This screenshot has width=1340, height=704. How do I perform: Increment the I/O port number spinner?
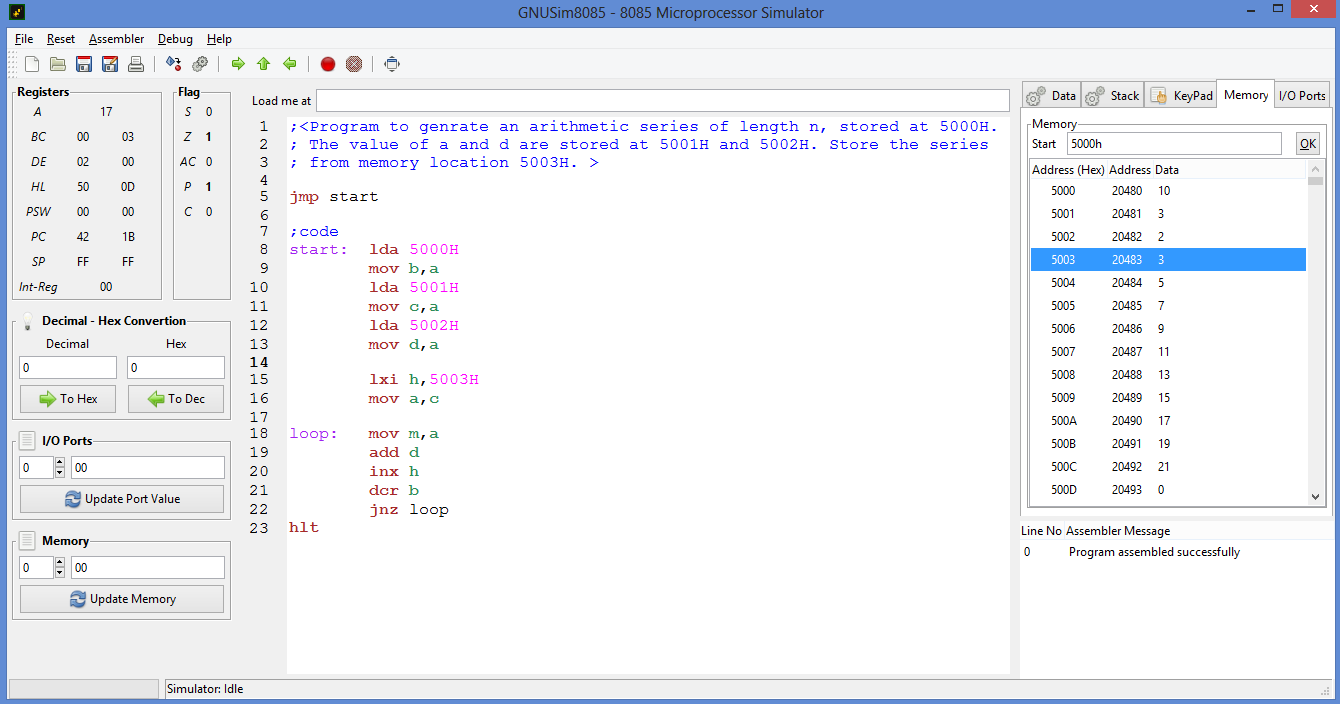coord(59,463)
